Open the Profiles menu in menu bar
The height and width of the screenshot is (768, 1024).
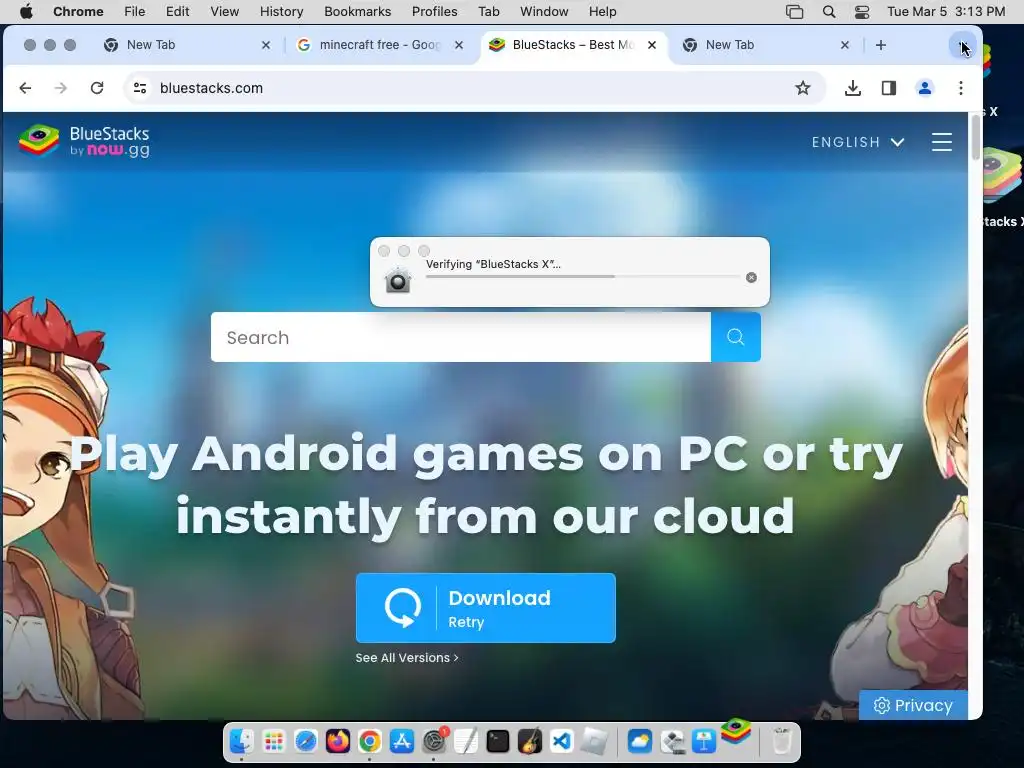pyautogui.click(x=434, y=12)
